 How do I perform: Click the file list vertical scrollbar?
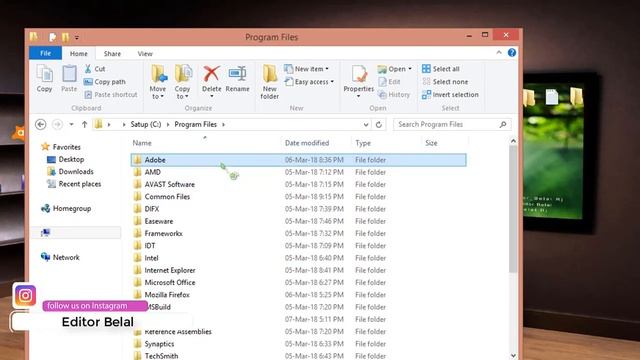click(x=513, y=209)
